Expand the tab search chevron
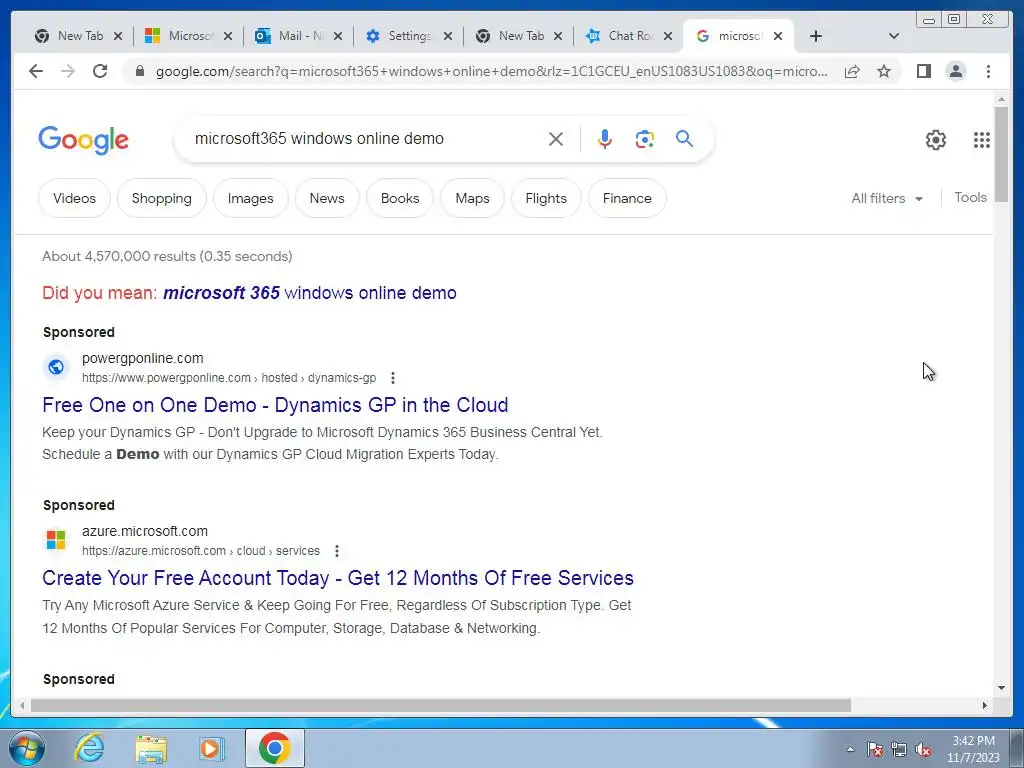The width and height of the screenshot is (1024, 768). click(x=894, y=36)
